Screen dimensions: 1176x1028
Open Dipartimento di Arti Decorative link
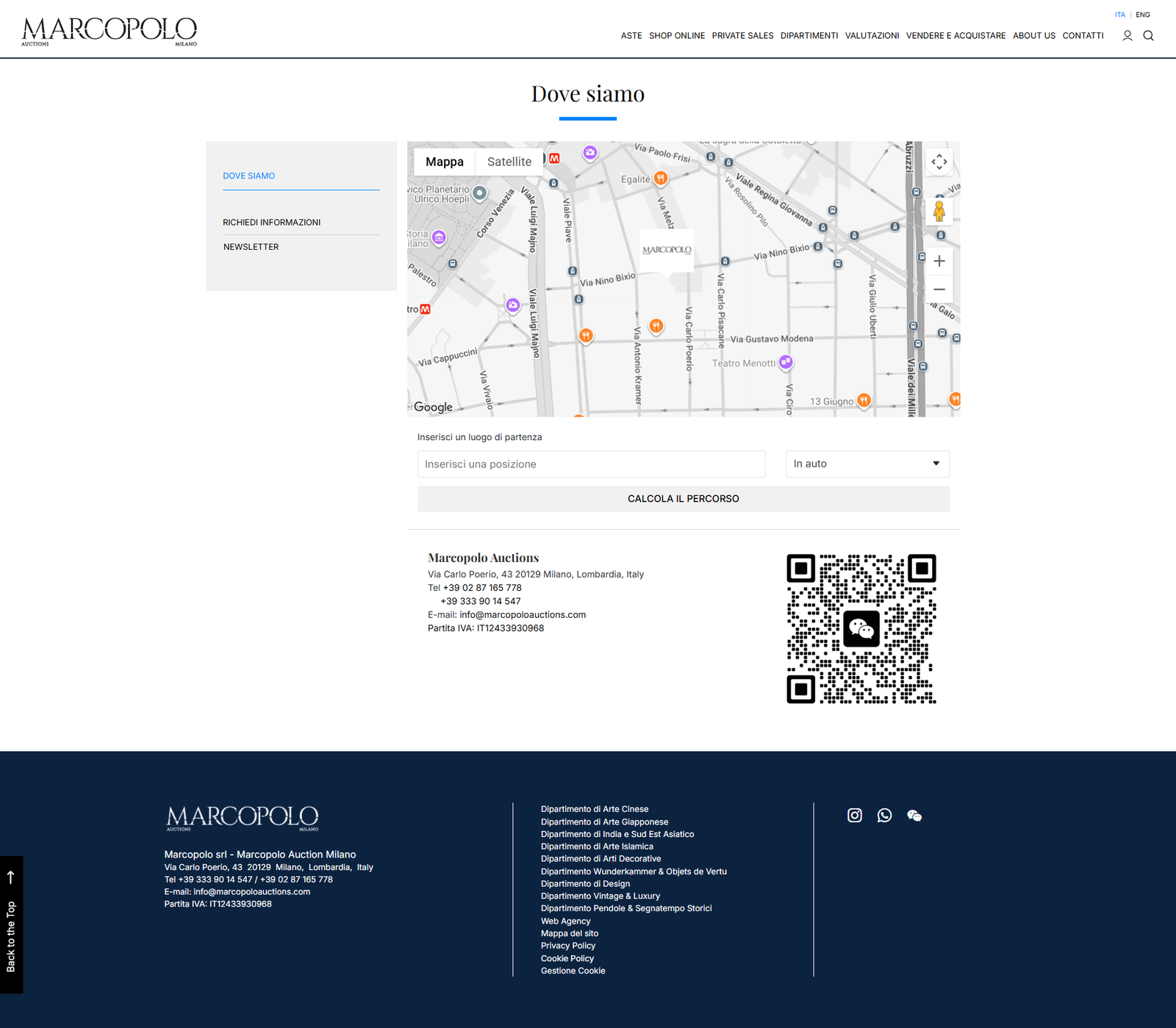pos(601,858)
